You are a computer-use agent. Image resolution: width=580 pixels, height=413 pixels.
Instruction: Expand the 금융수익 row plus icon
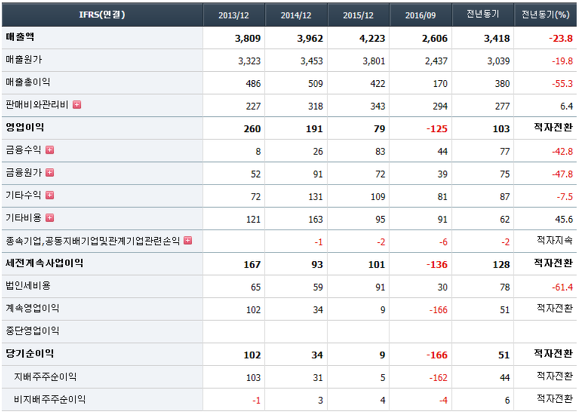(50, 150)
